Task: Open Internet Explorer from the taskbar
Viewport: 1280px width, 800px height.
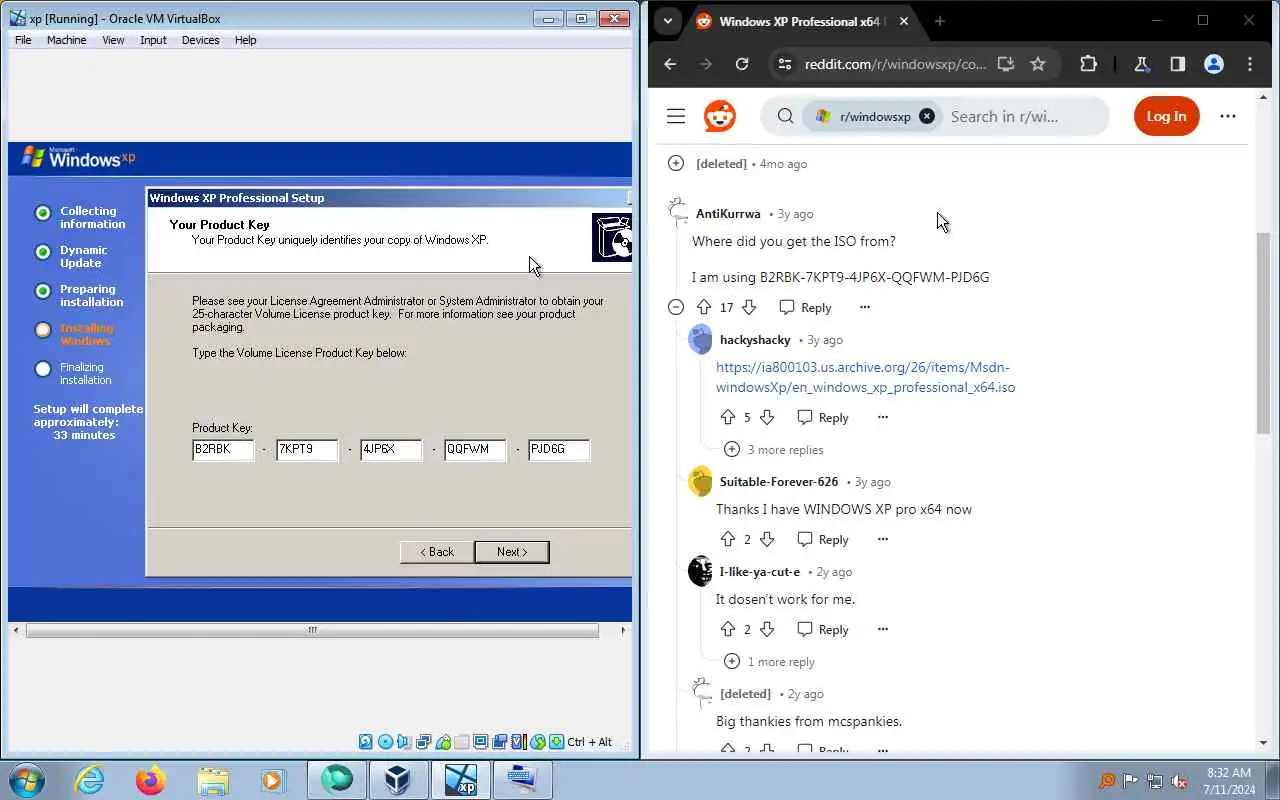Action: pyautogui.click(x=90, y=779)
